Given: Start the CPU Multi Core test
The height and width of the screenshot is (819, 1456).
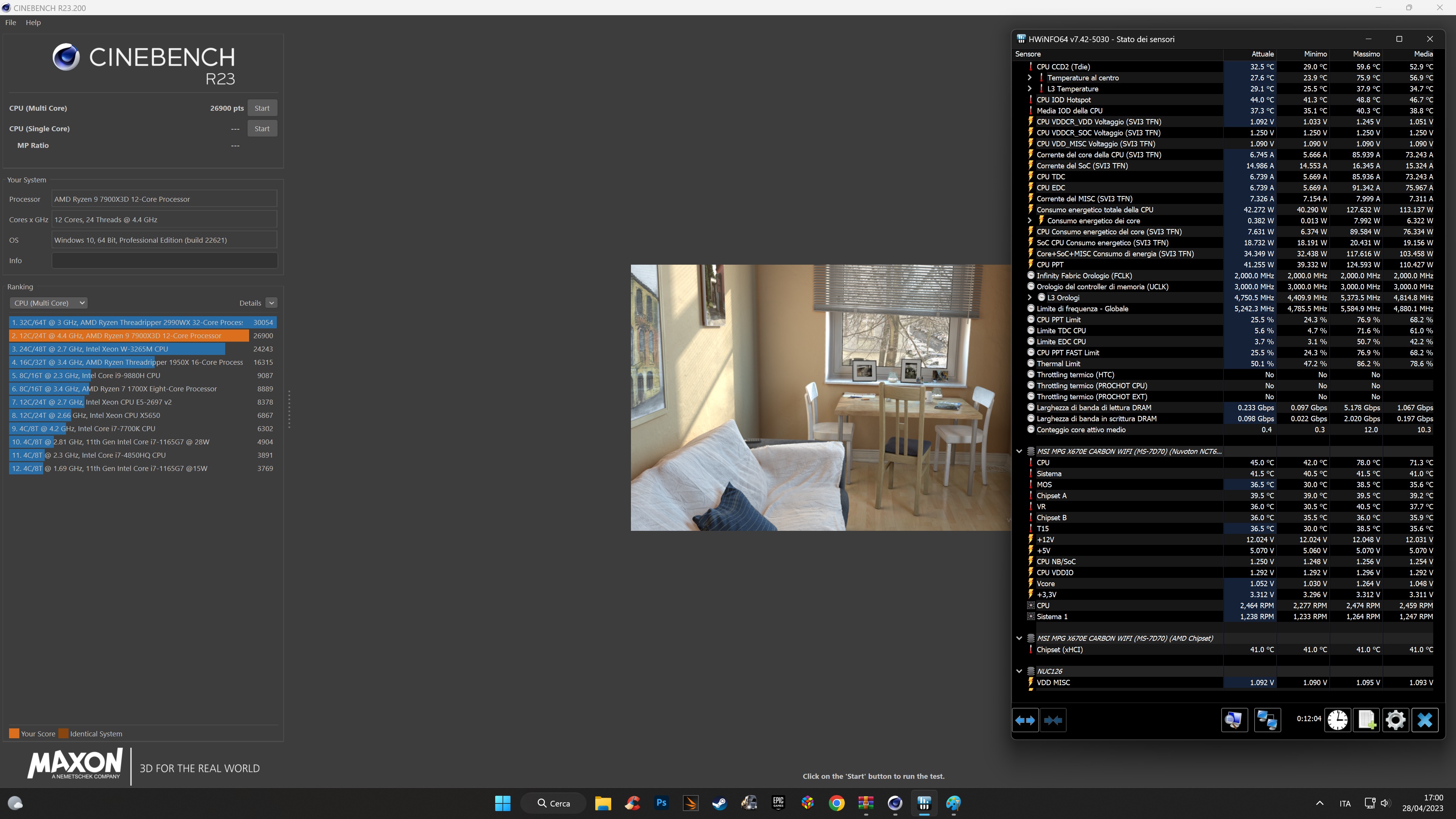Looking at the screenshot, I should (x=262, y=108).
